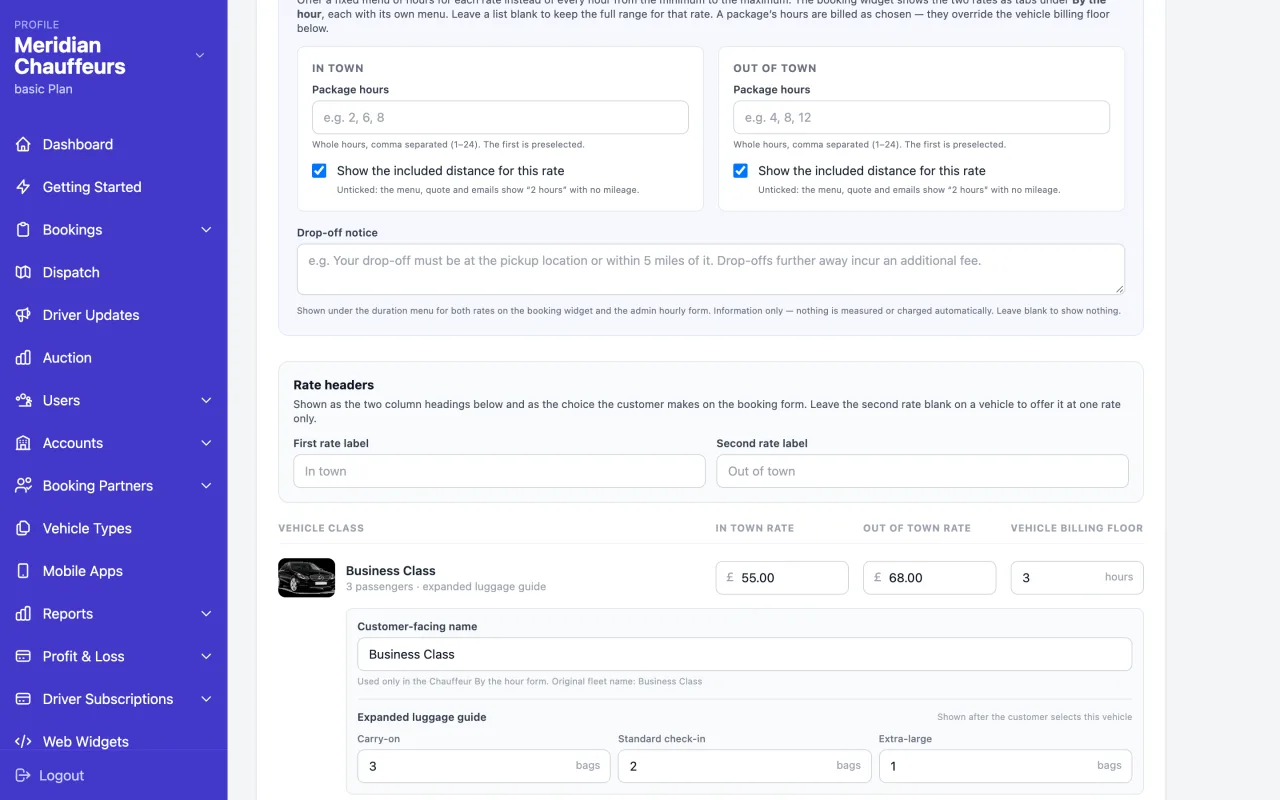
Task: Click the Accounts building icon
Action: [x=23, y=443]
